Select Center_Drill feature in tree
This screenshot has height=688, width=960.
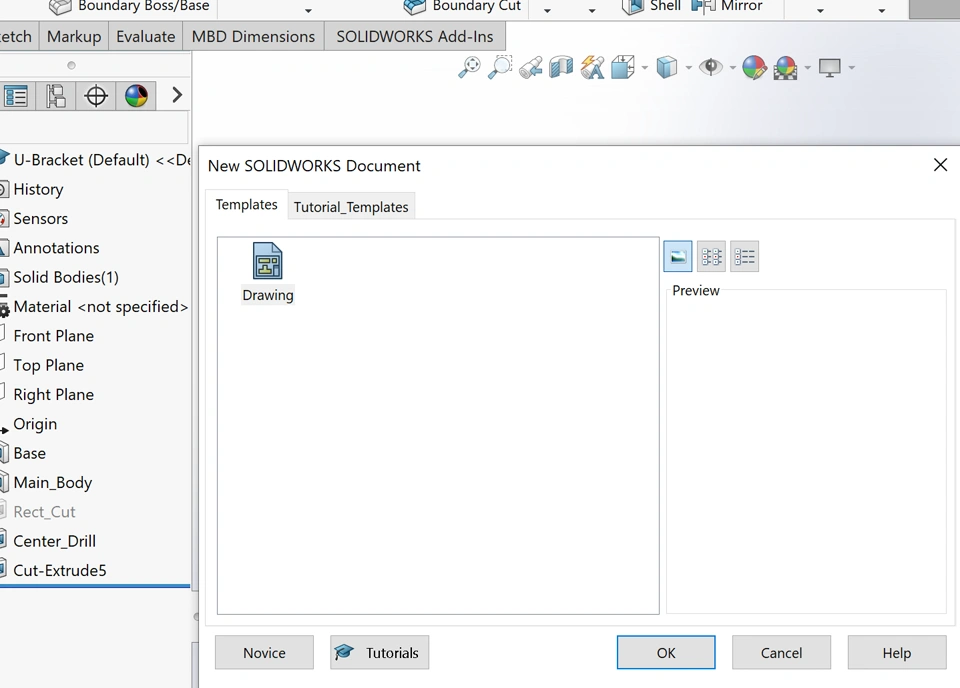[x=48, y=541]
